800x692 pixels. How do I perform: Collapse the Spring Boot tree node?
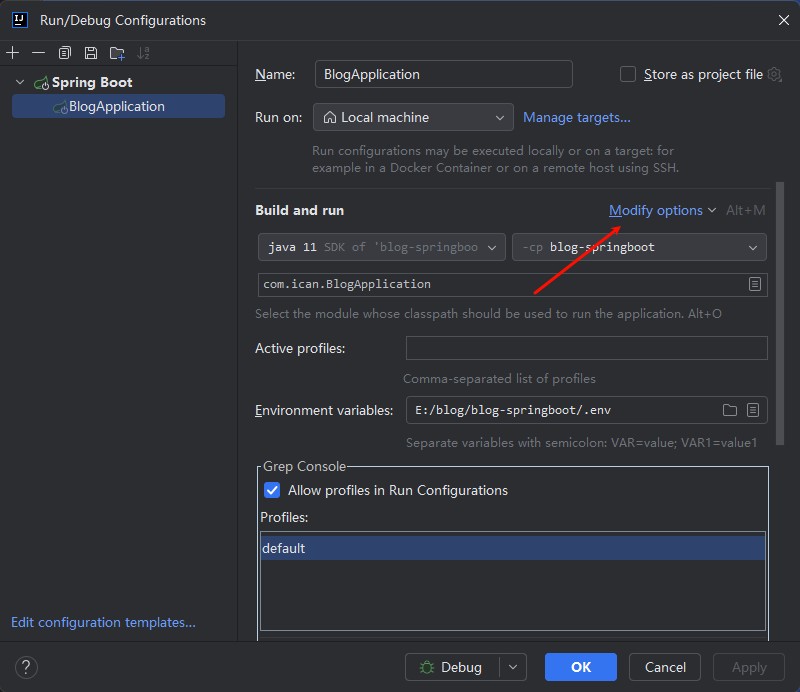coord(20,82)
